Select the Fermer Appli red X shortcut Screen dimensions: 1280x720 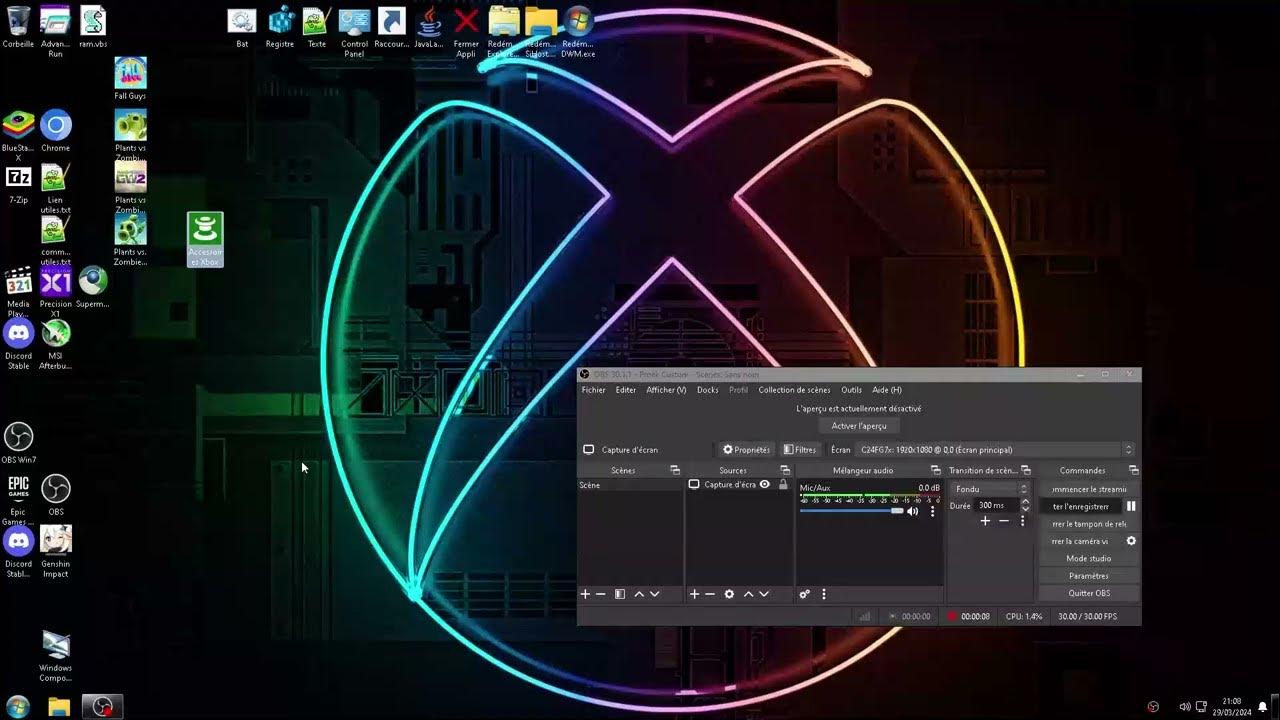pyautogui.click(x=466, y=30)
